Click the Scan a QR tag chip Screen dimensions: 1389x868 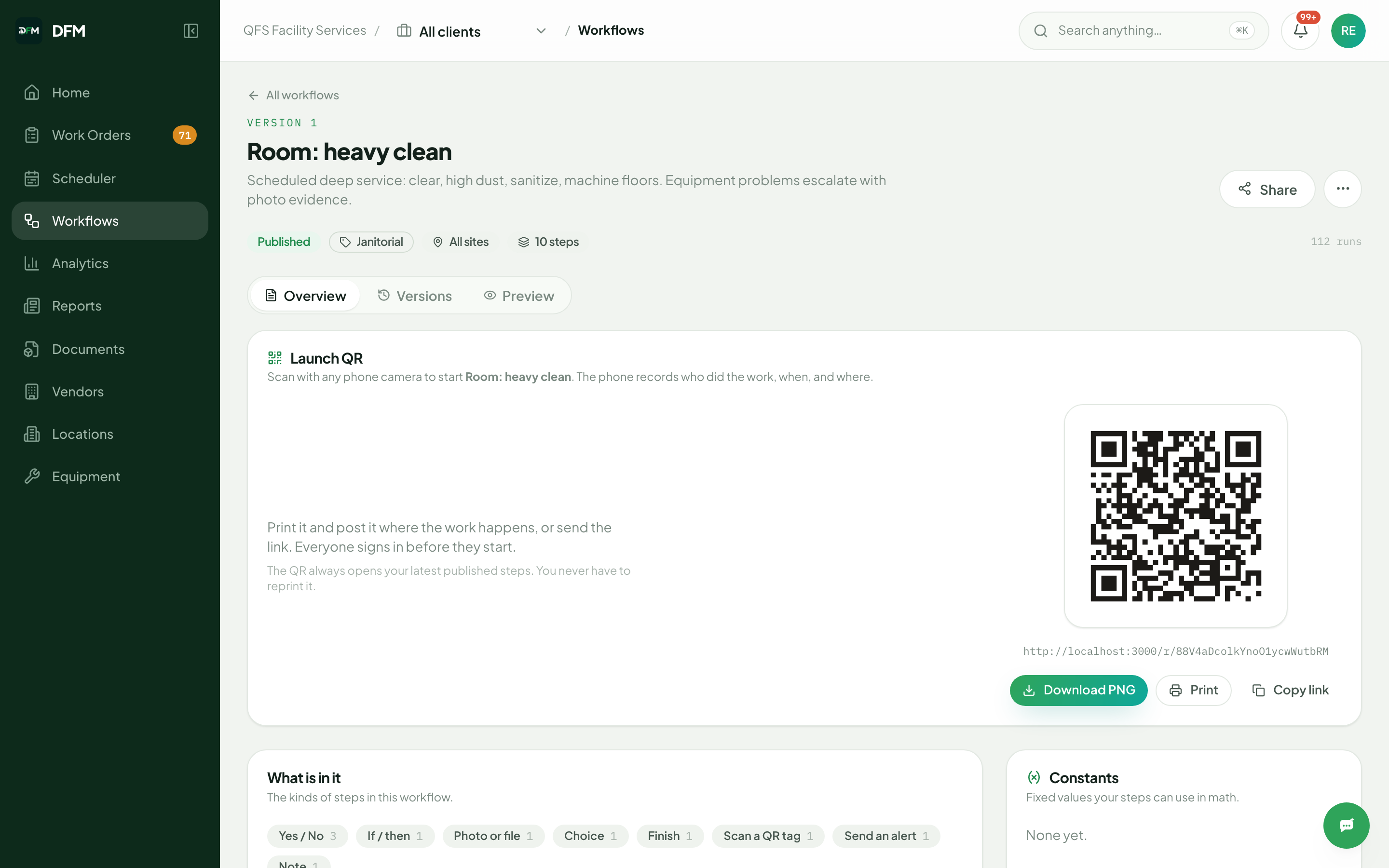point(768,836)
